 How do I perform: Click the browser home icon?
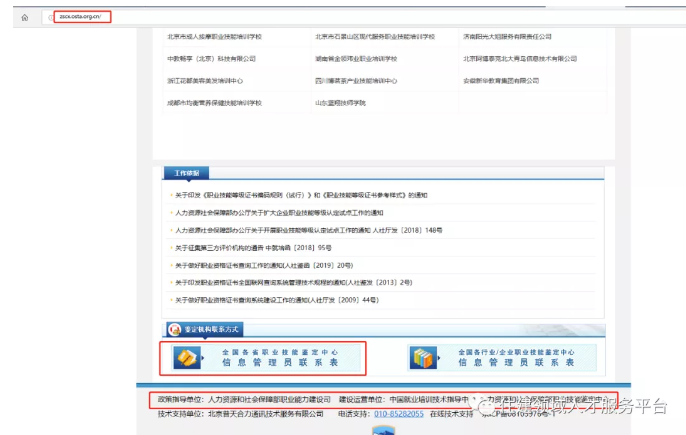[x=24, y=18]
